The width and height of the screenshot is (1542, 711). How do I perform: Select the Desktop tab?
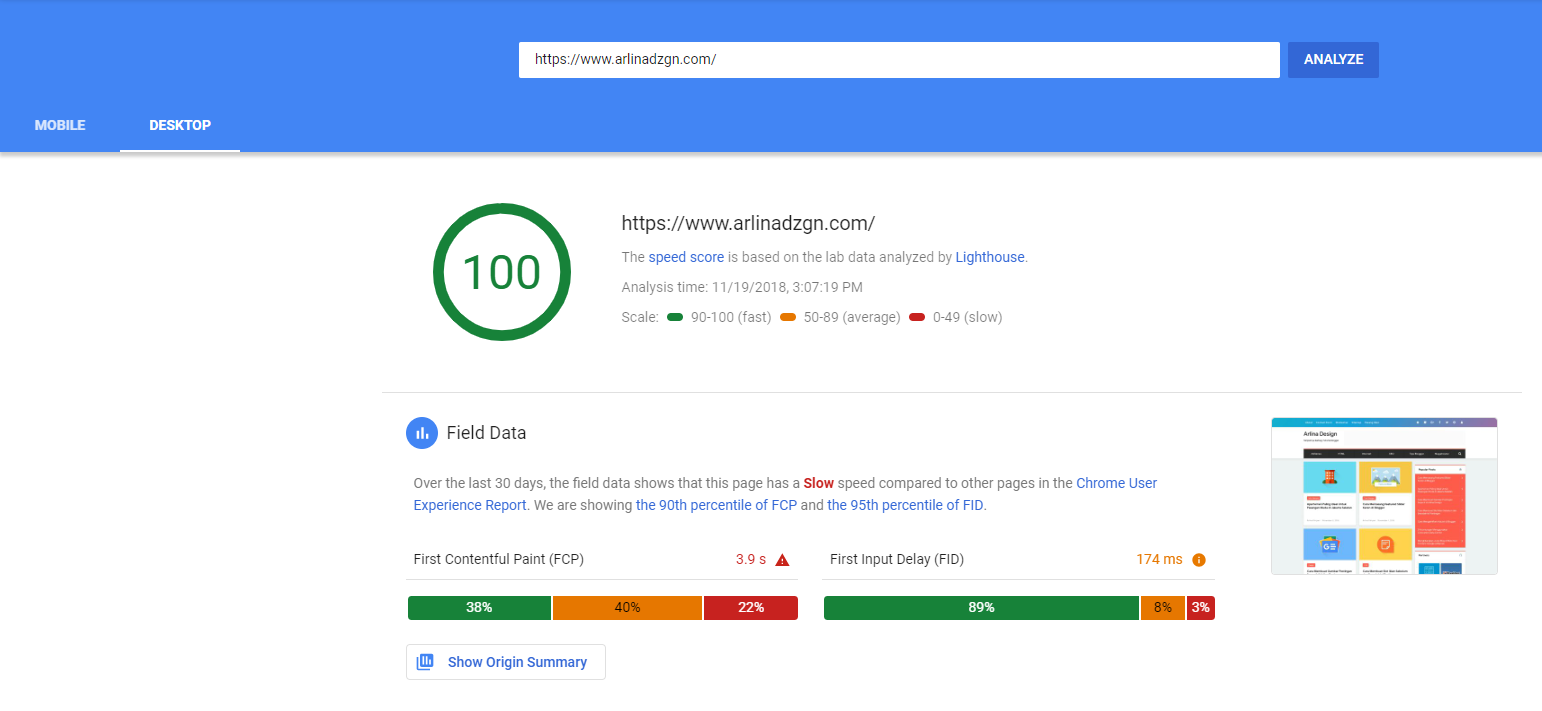point(180,126)
